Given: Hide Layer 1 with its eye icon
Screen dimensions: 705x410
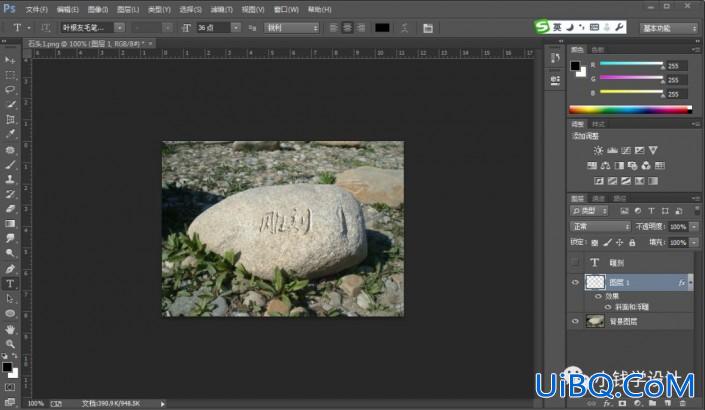Looking at the screenshot, I should 575,282.
